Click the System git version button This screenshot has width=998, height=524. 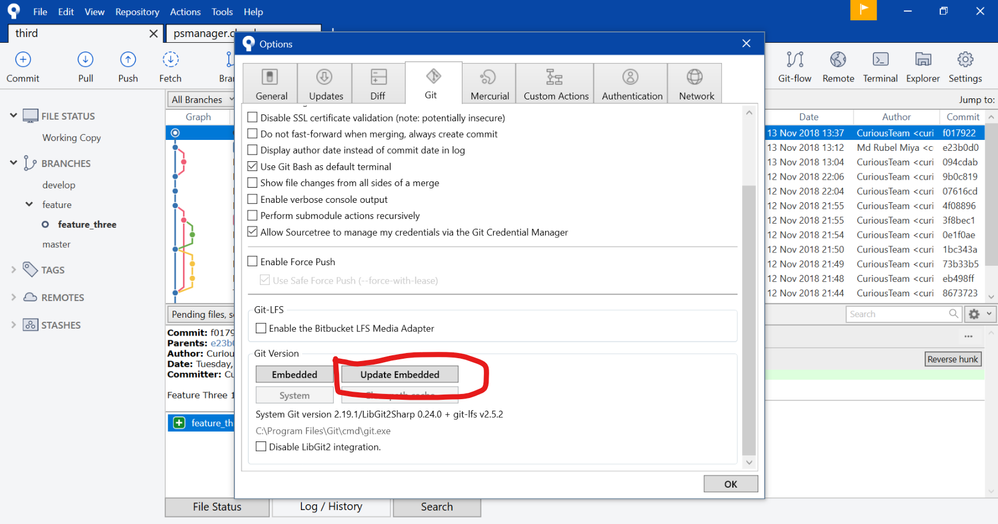tap(294, 395)
